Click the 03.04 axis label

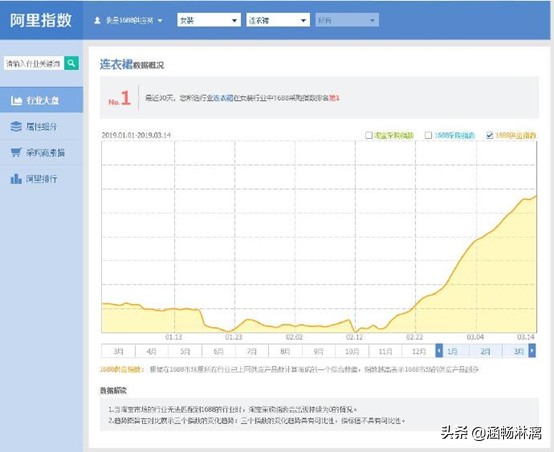pyautogui.click(x=475, y=337)
